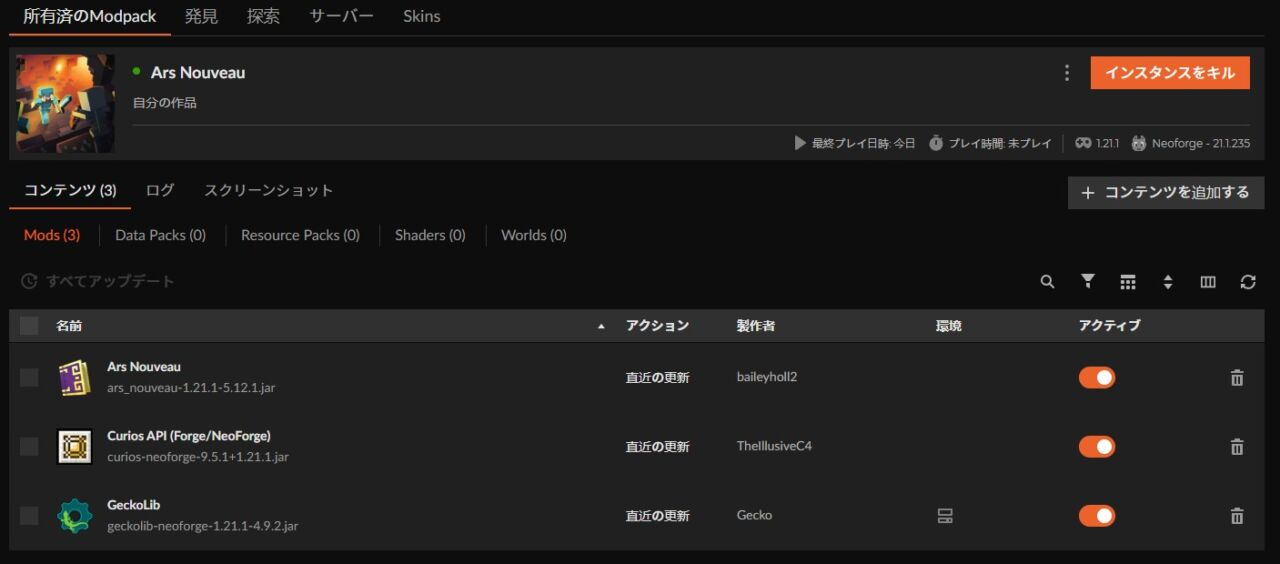Viewport: 1280px width, 564px height.
Task: Disable the Curios API mod toggle
Action: click(1097, 447)
